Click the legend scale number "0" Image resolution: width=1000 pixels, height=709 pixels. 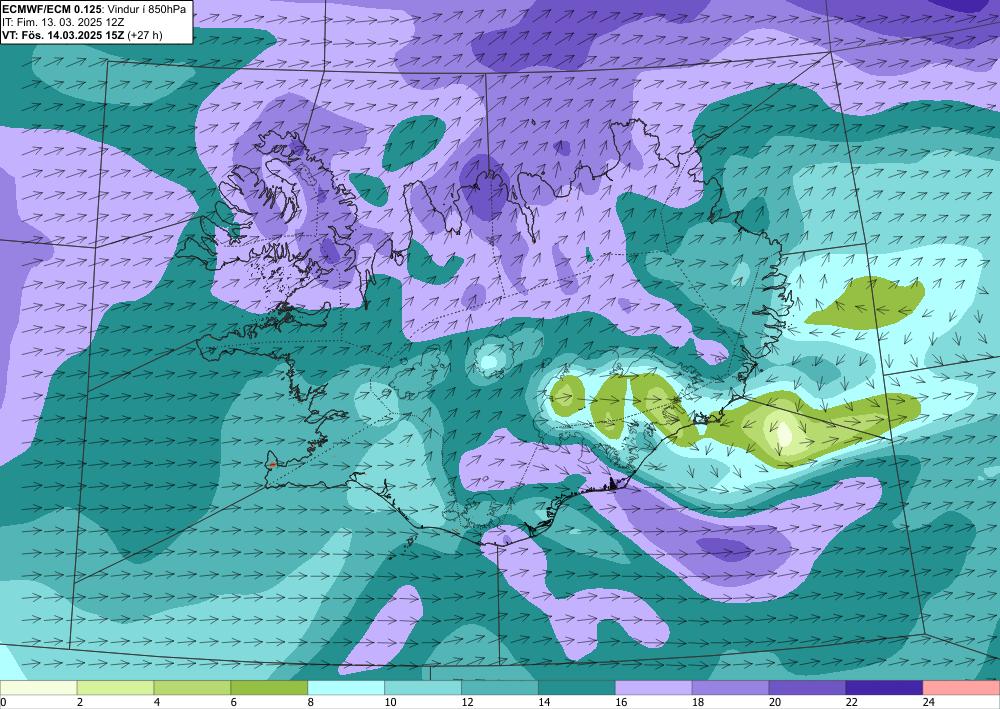[3, 702]
